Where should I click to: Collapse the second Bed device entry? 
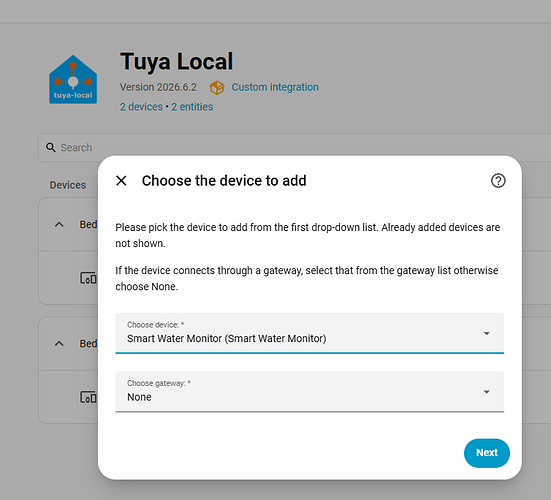(x=59, y=343)
